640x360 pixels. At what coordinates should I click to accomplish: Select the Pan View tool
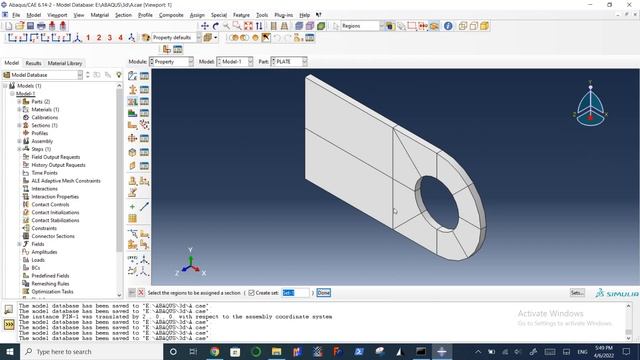pyautogui.click(x=205, y=26)
